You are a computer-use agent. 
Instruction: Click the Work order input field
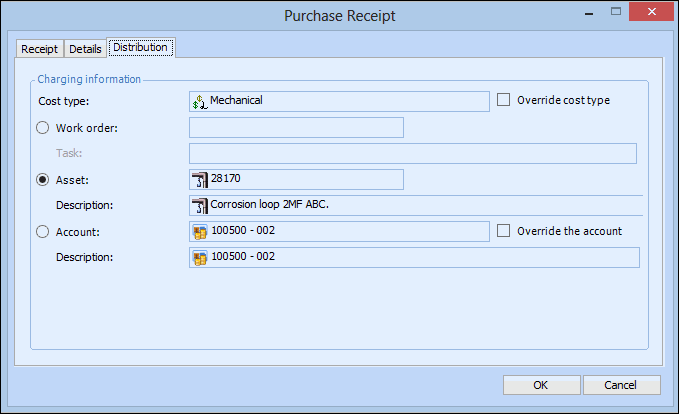click(296, 127)
